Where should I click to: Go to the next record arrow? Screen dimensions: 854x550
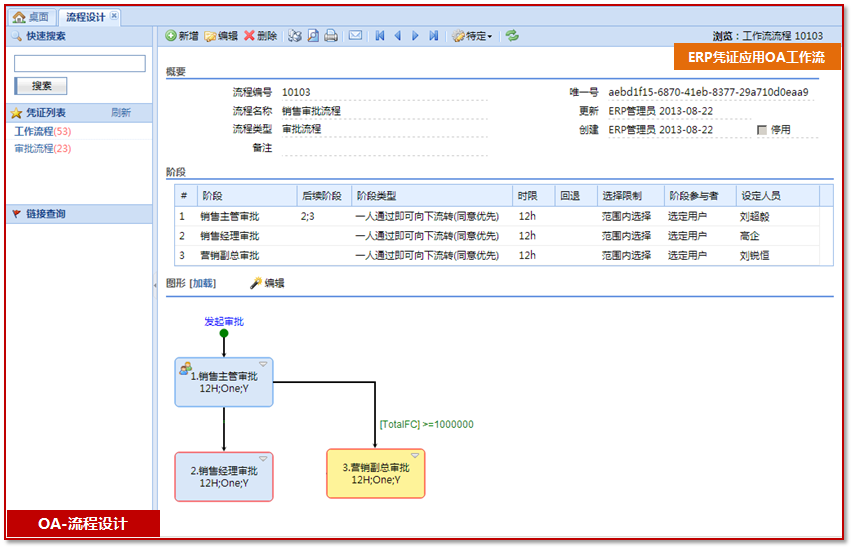416,36
